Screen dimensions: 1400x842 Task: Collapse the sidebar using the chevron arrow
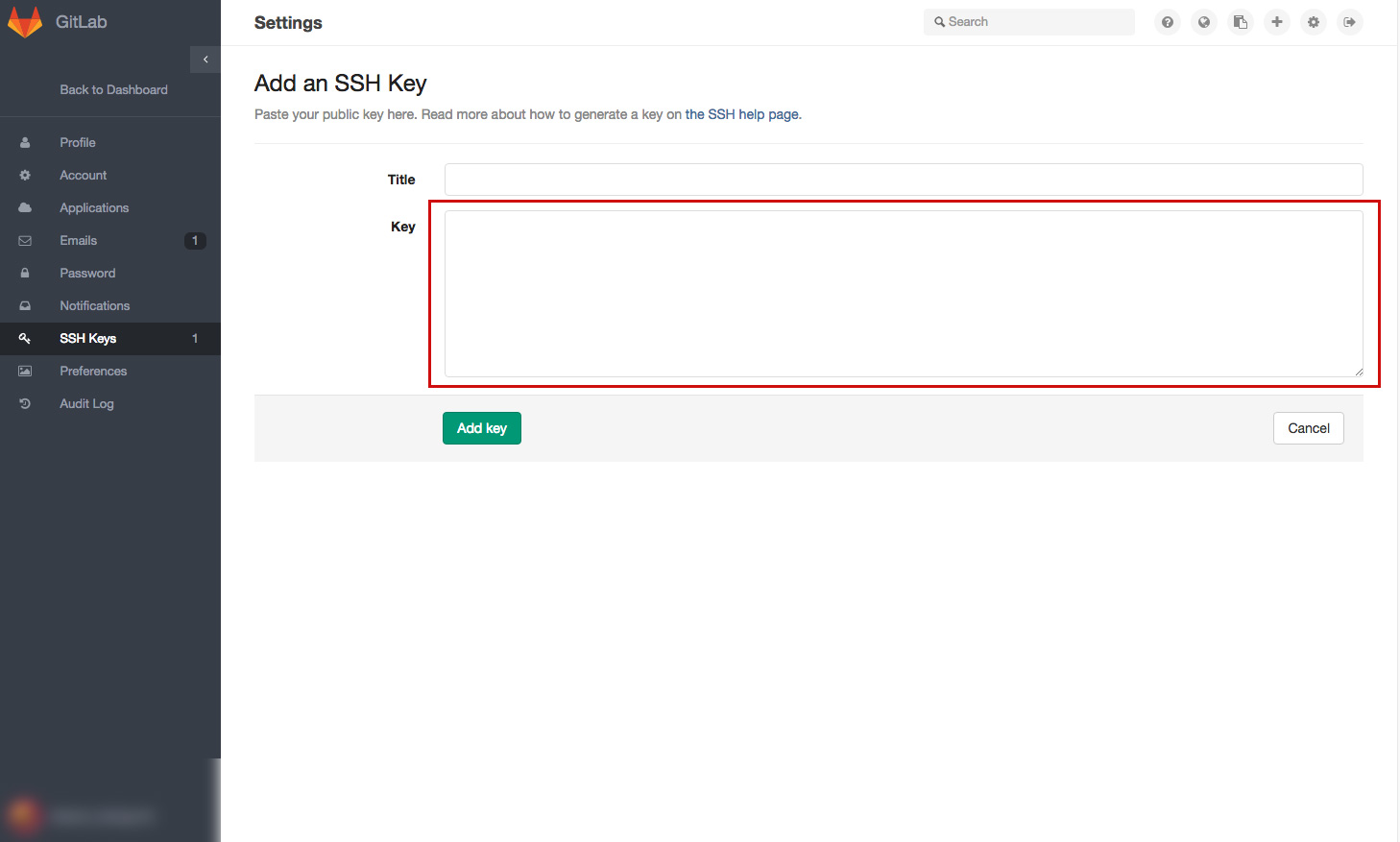(205, 59)
